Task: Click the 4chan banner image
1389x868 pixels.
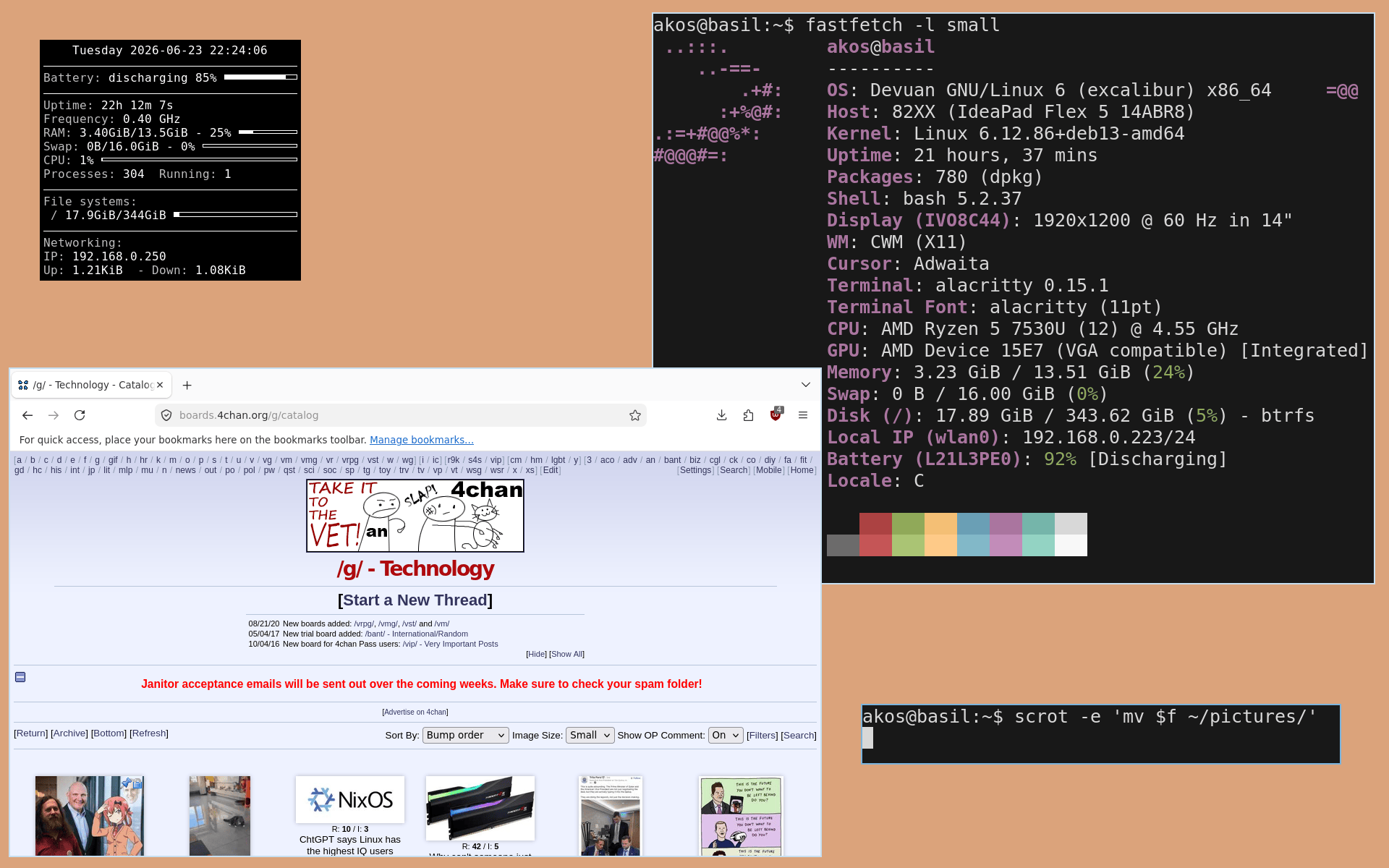Action: (x=415, y=516)
